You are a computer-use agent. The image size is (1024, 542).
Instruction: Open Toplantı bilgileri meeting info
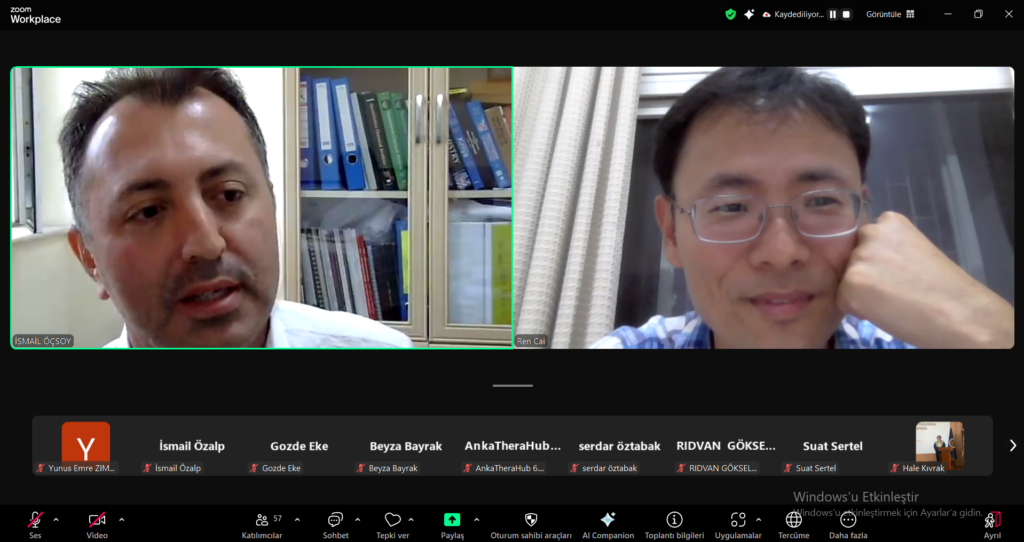pos(674,525)
